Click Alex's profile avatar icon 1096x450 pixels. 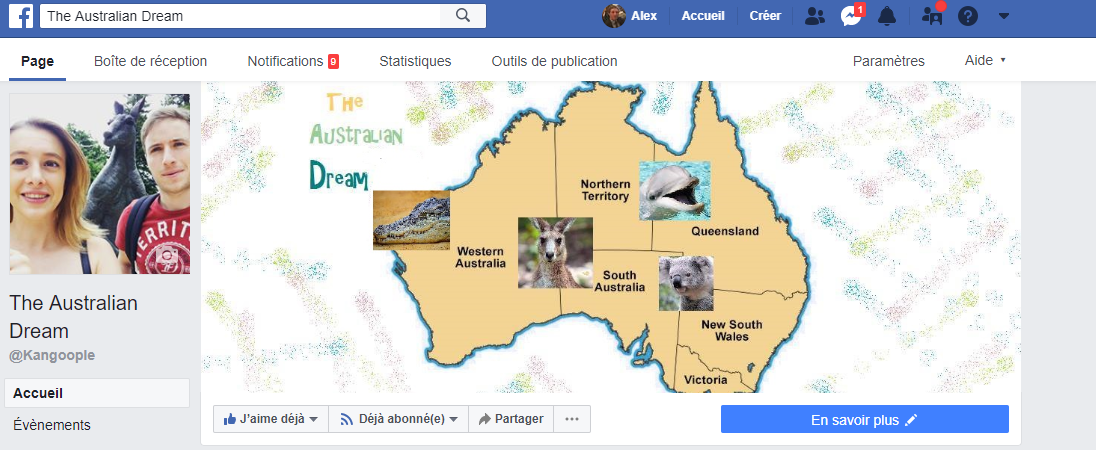(613, 15)
